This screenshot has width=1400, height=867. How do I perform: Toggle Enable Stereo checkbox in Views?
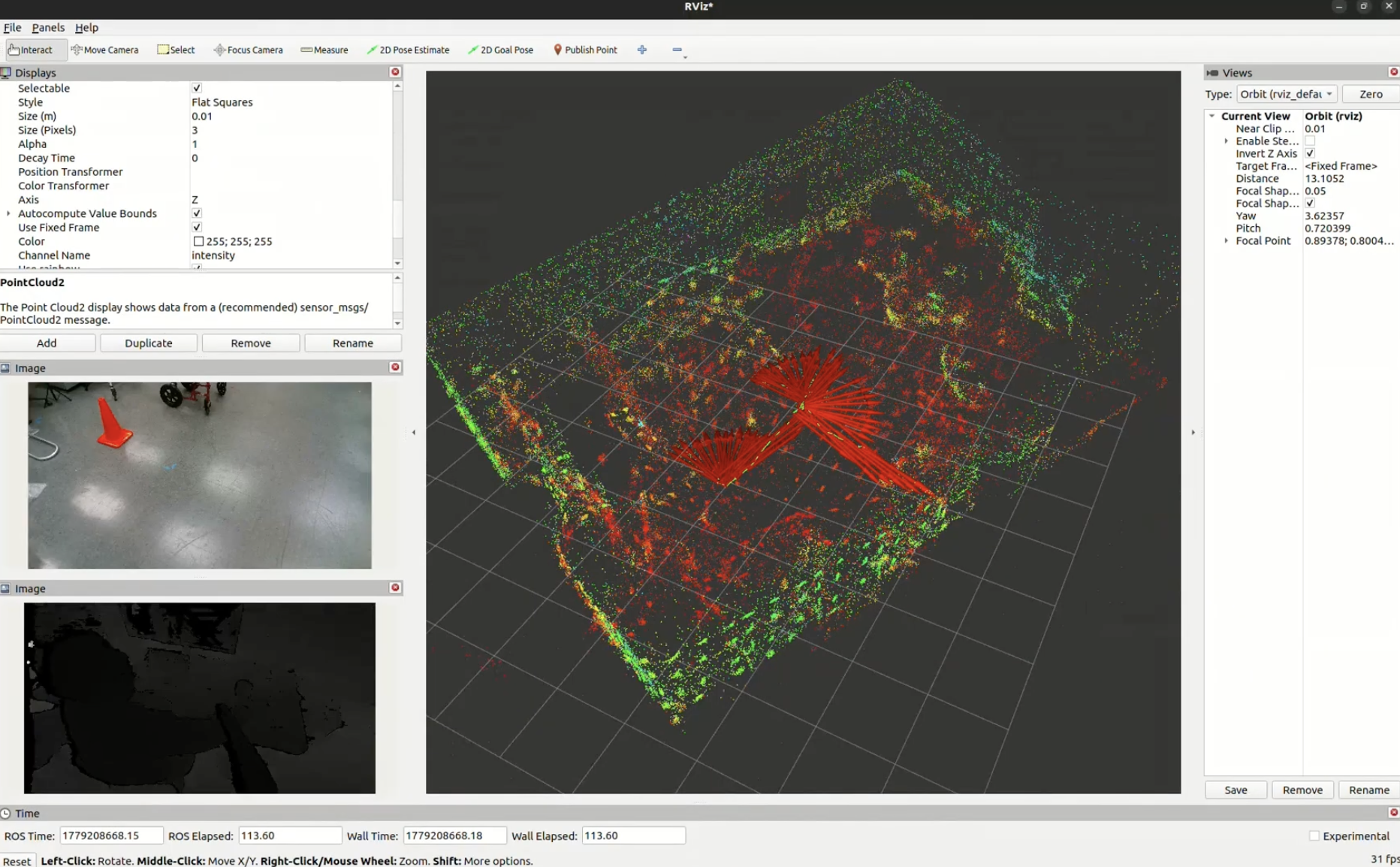[x=1310, y=140]
